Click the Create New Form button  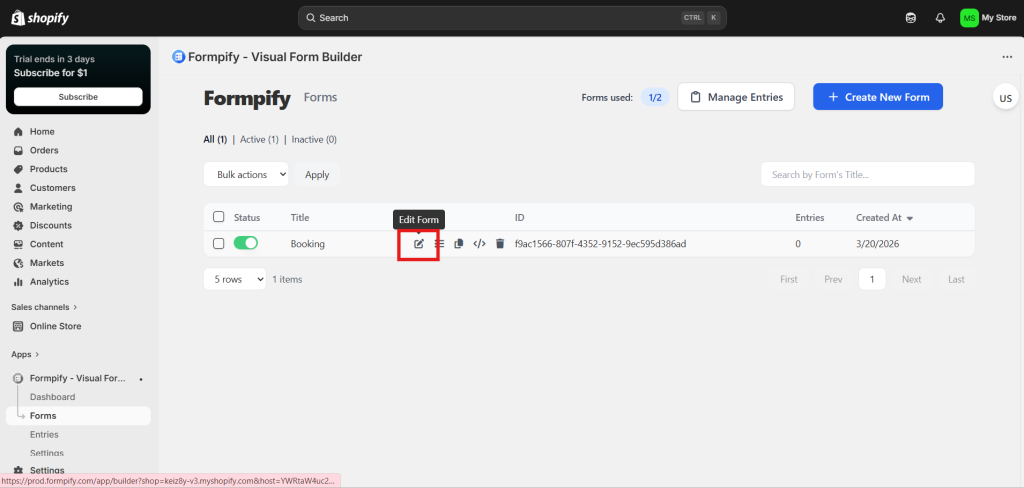click(877, 97)
